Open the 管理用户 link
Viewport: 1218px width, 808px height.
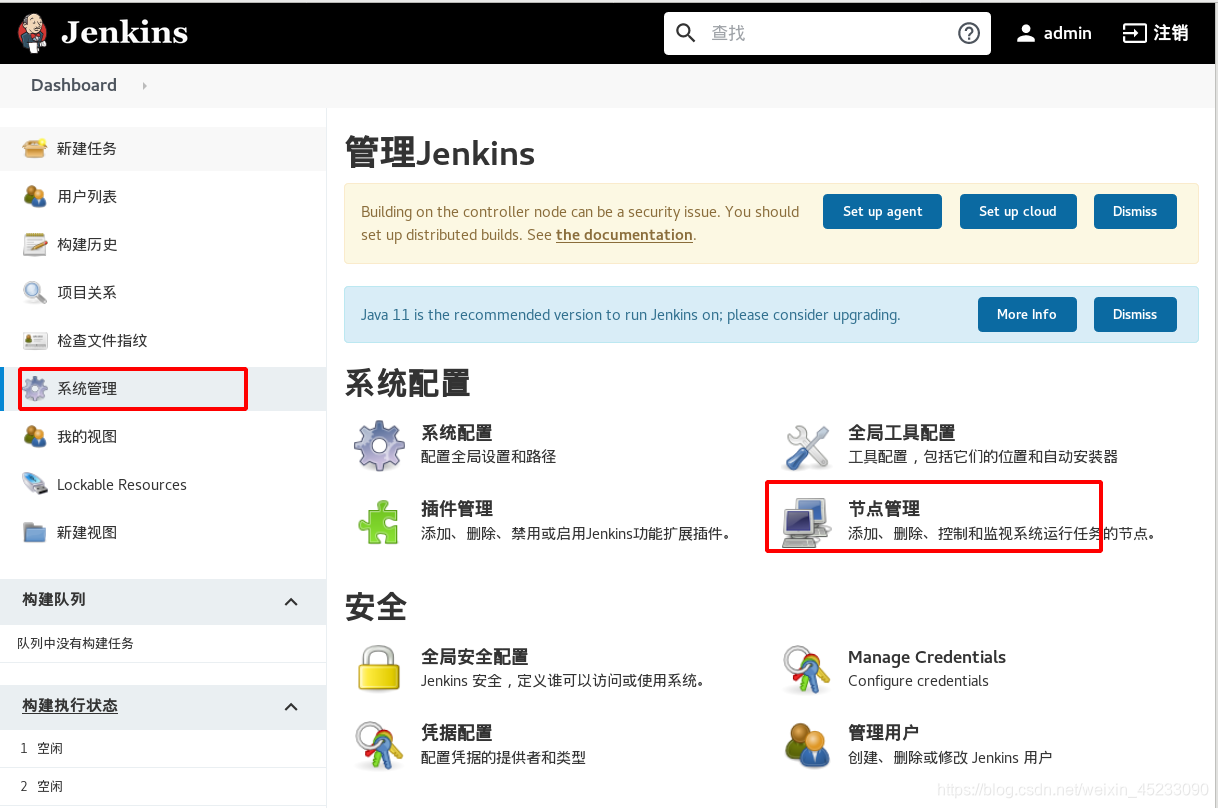[x=884, y=733]
